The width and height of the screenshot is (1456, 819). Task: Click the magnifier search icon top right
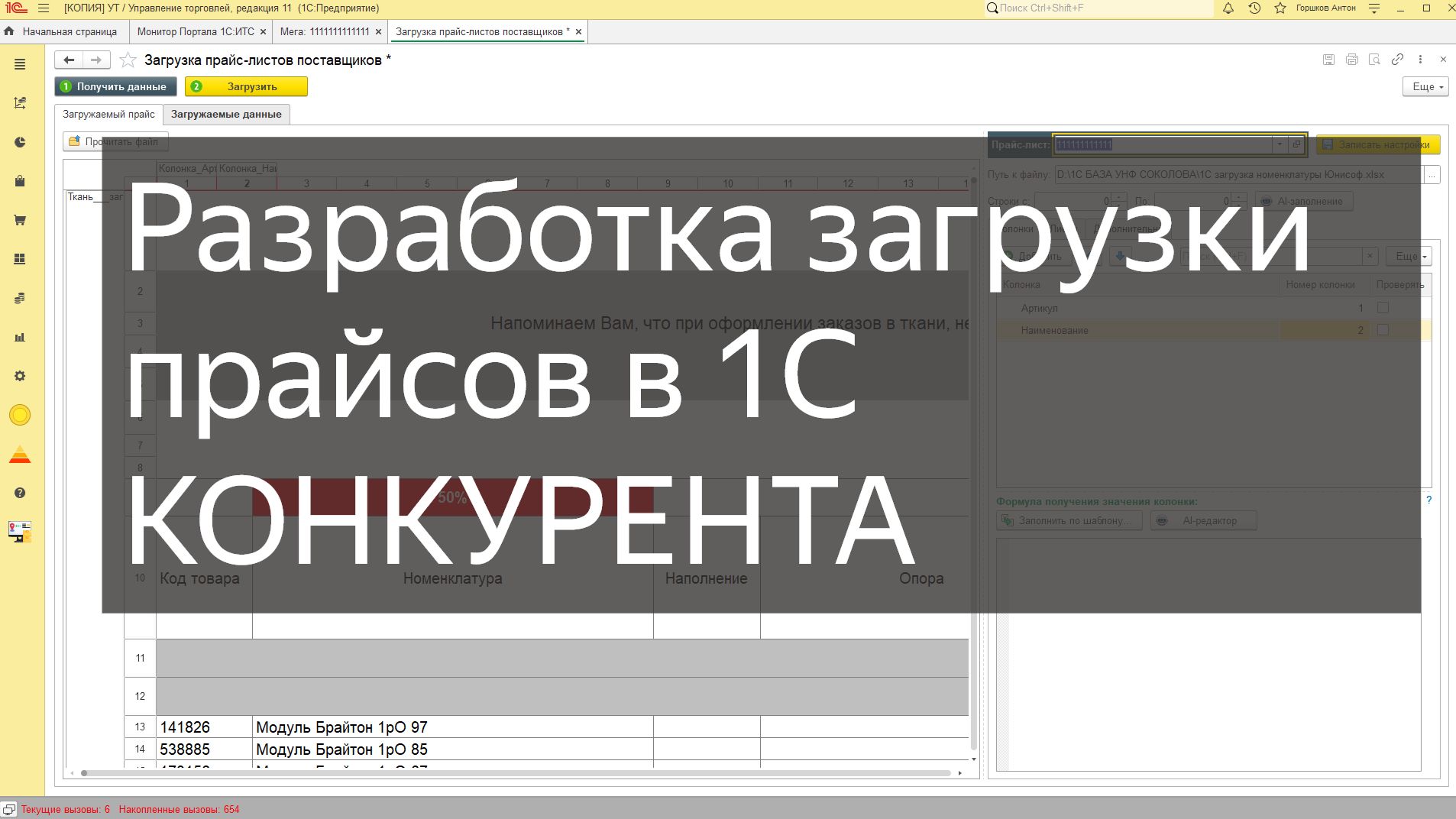[x=1374, y=59]
